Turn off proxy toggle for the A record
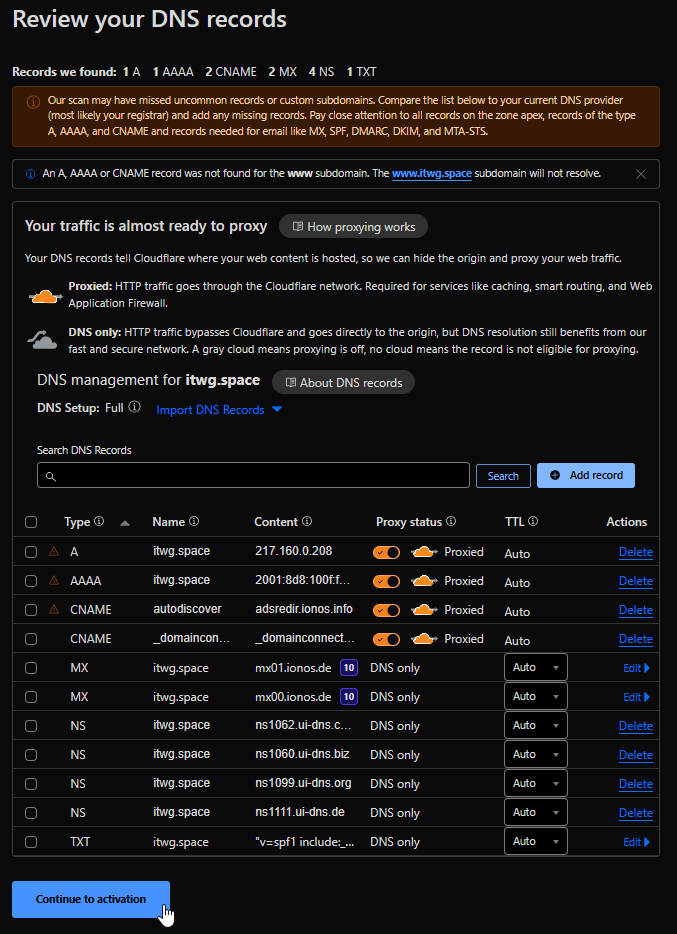 (x=386, y=552)
